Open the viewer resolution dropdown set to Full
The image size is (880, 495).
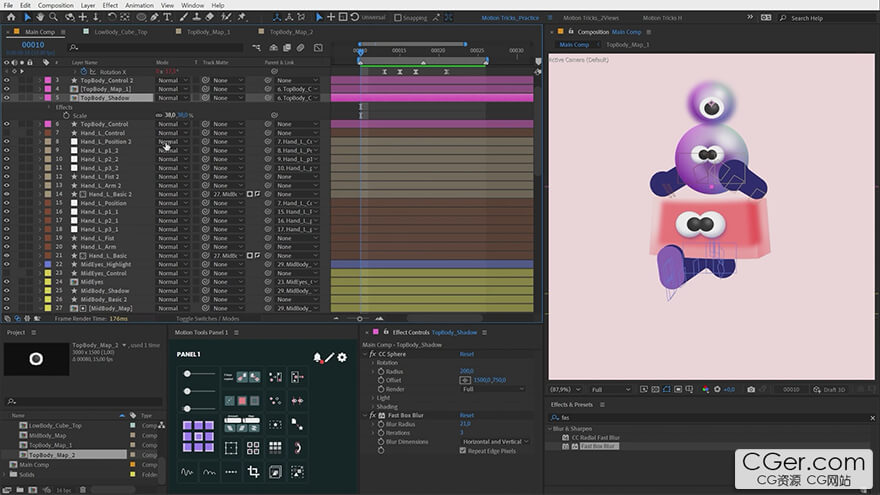tap(610, 389)
